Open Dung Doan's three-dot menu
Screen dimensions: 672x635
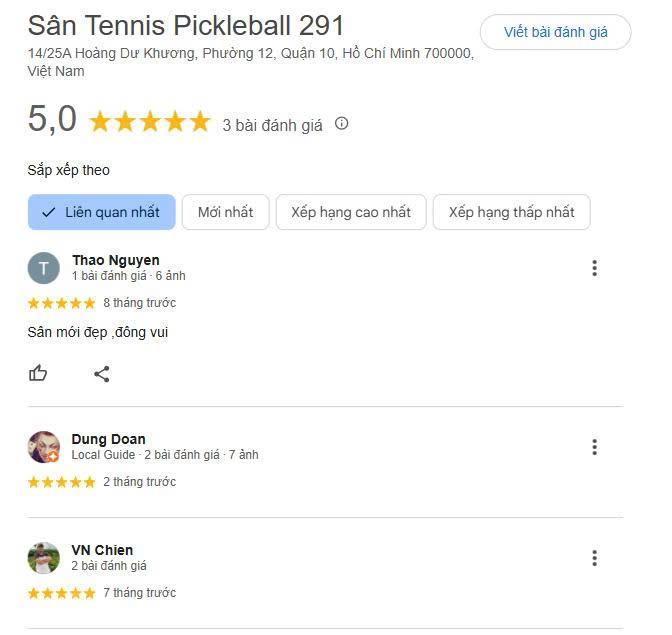(x=594, y=447)
